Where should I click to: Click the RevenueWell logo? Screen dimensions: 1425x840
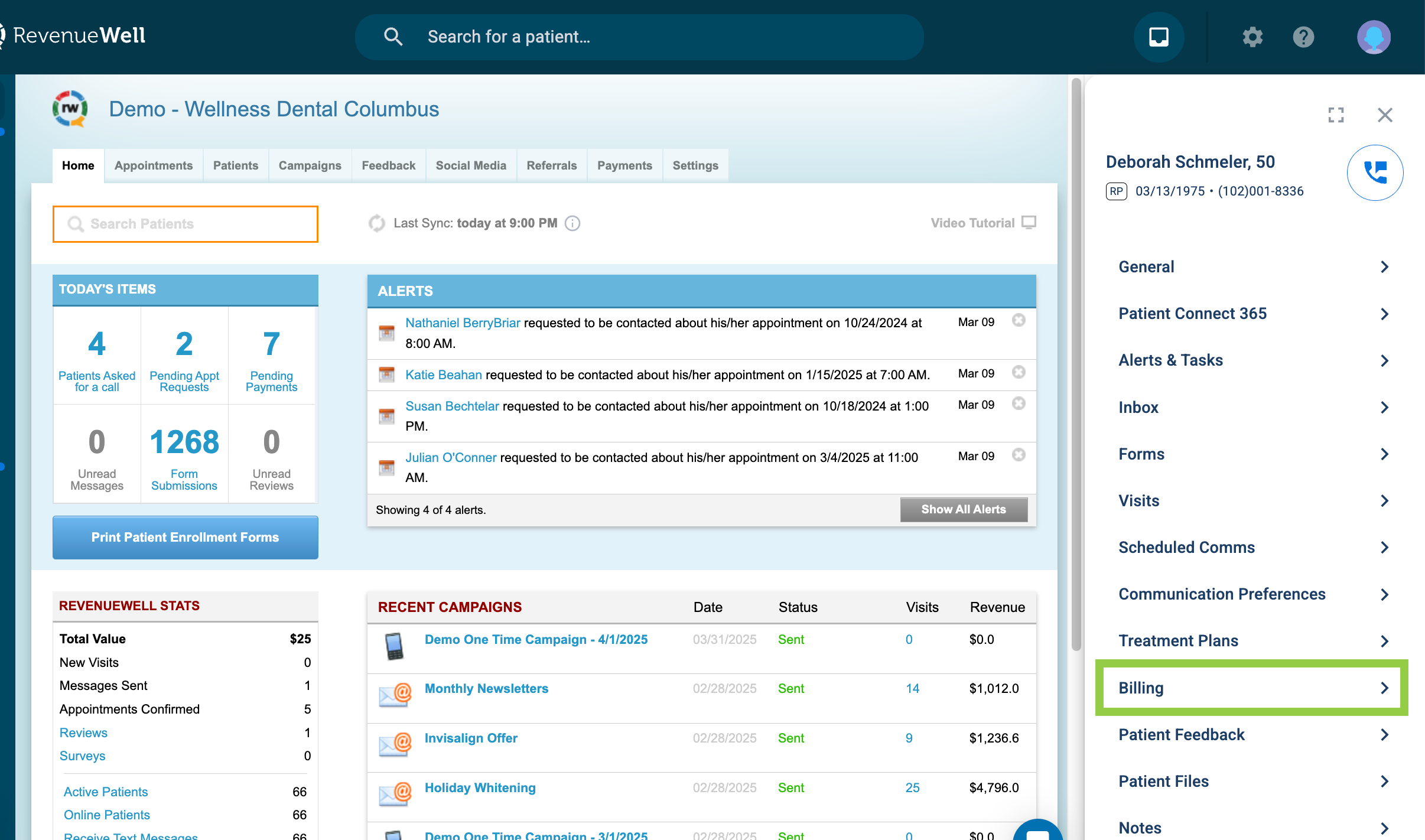coord(74,35)
